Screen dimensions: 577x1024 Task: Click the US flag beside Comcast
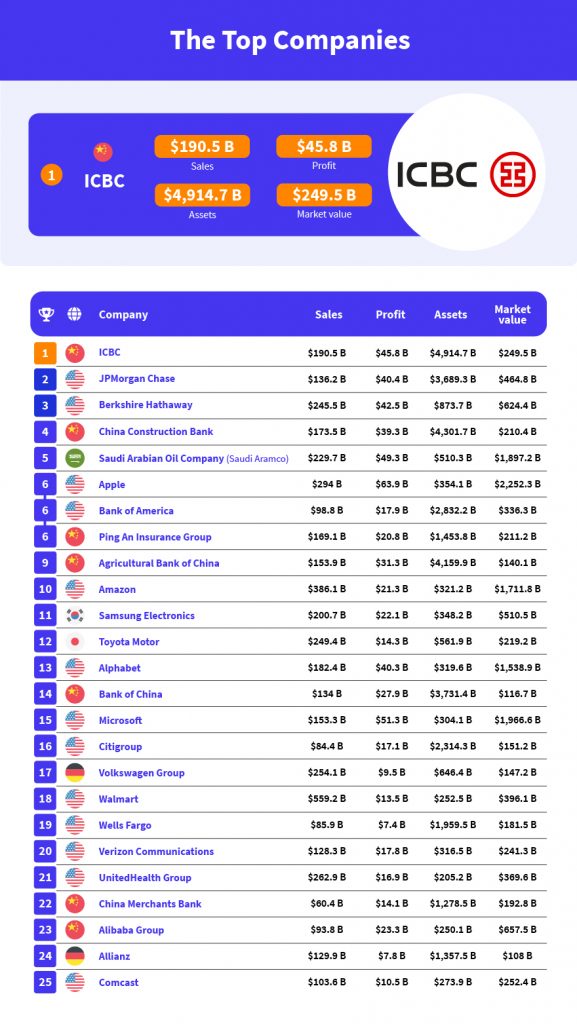pyautogui.click(x=75, y=982)
